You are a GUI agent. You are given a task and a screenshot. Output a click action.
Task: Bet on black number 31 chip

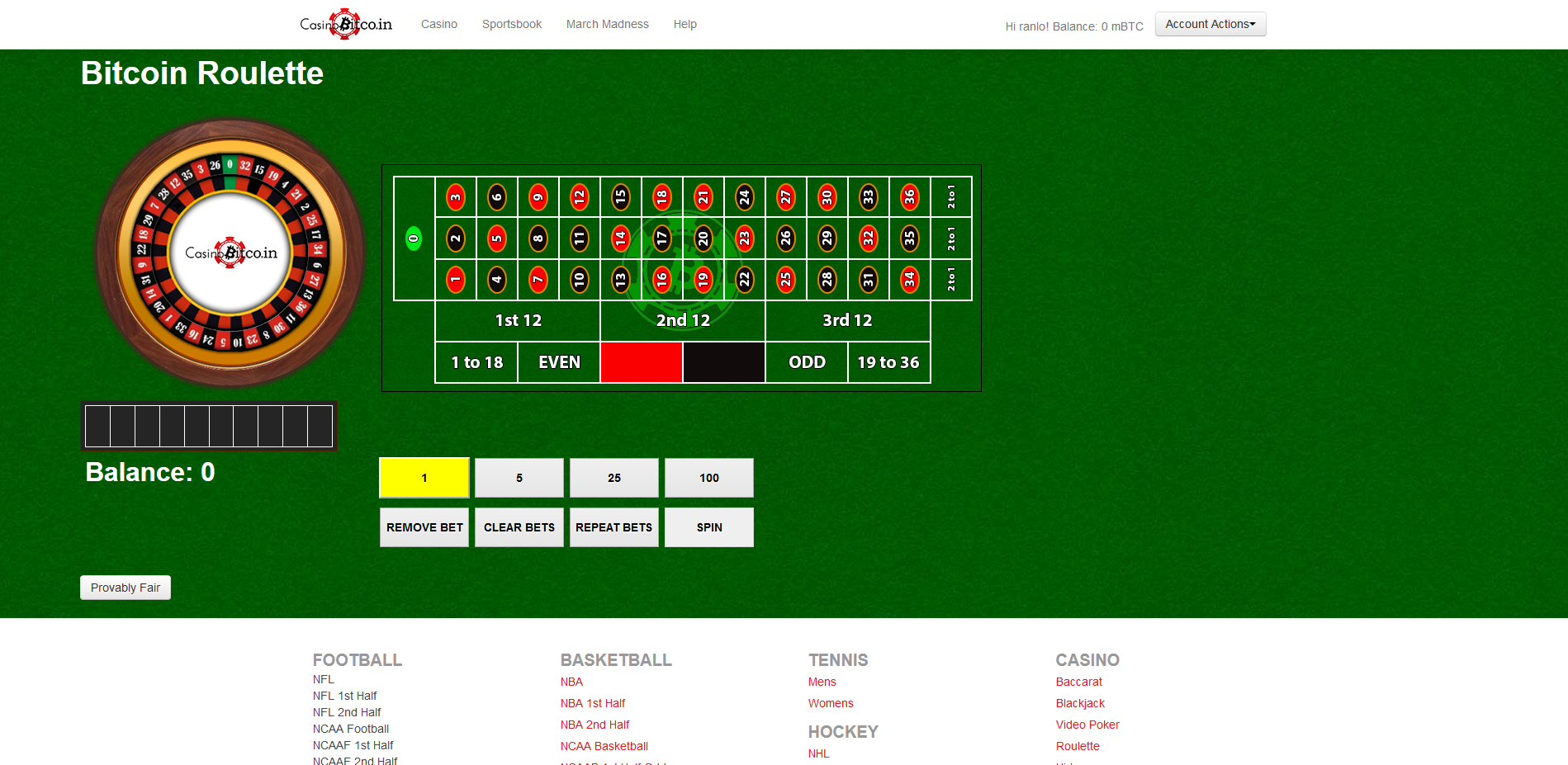tap(869, 280)
